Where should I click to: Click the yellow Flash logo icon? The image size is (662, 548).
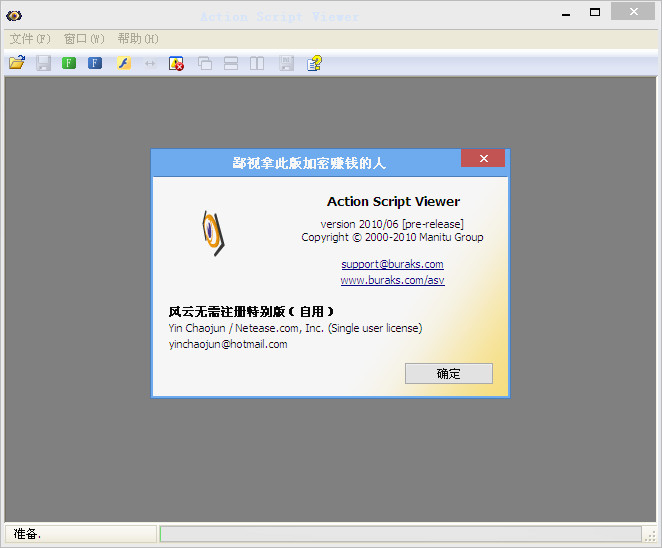124,63
